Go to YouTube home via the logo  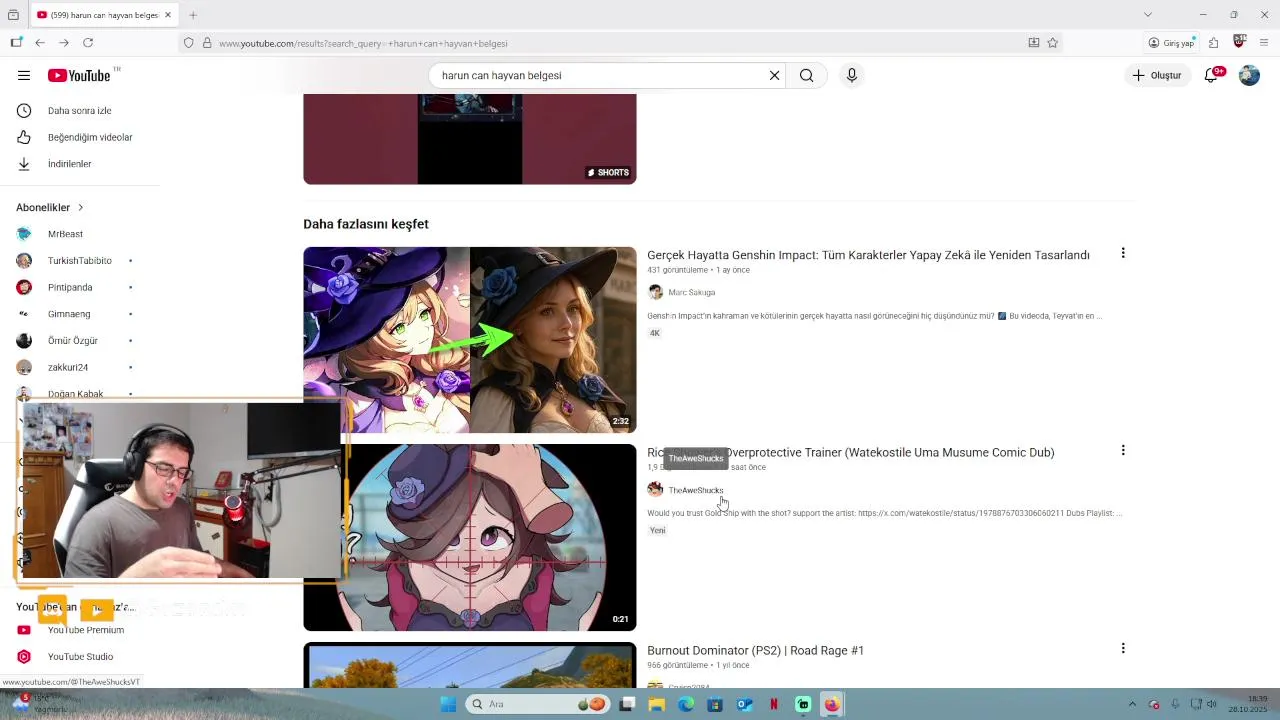(x=79, y=75)
